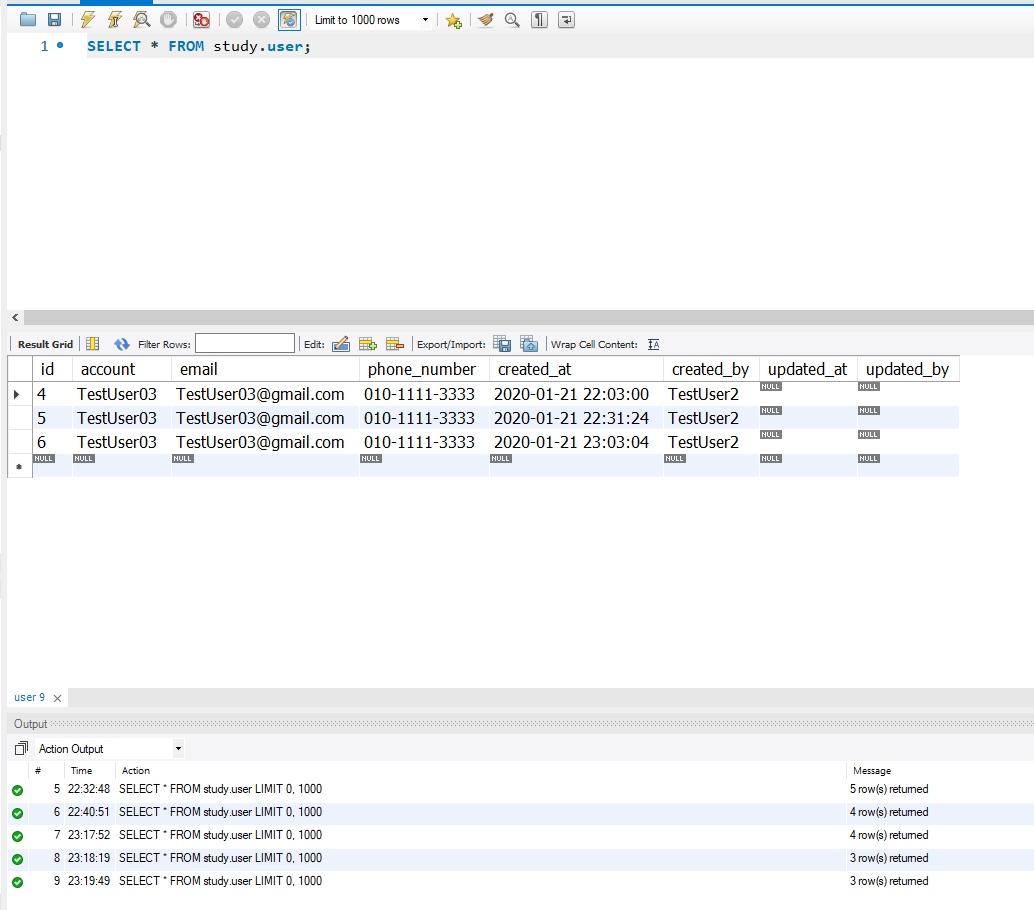The height and width of the screenshot is (910, 1034).
Task: Click the new row asterisk marker
Action: [19, 466]
